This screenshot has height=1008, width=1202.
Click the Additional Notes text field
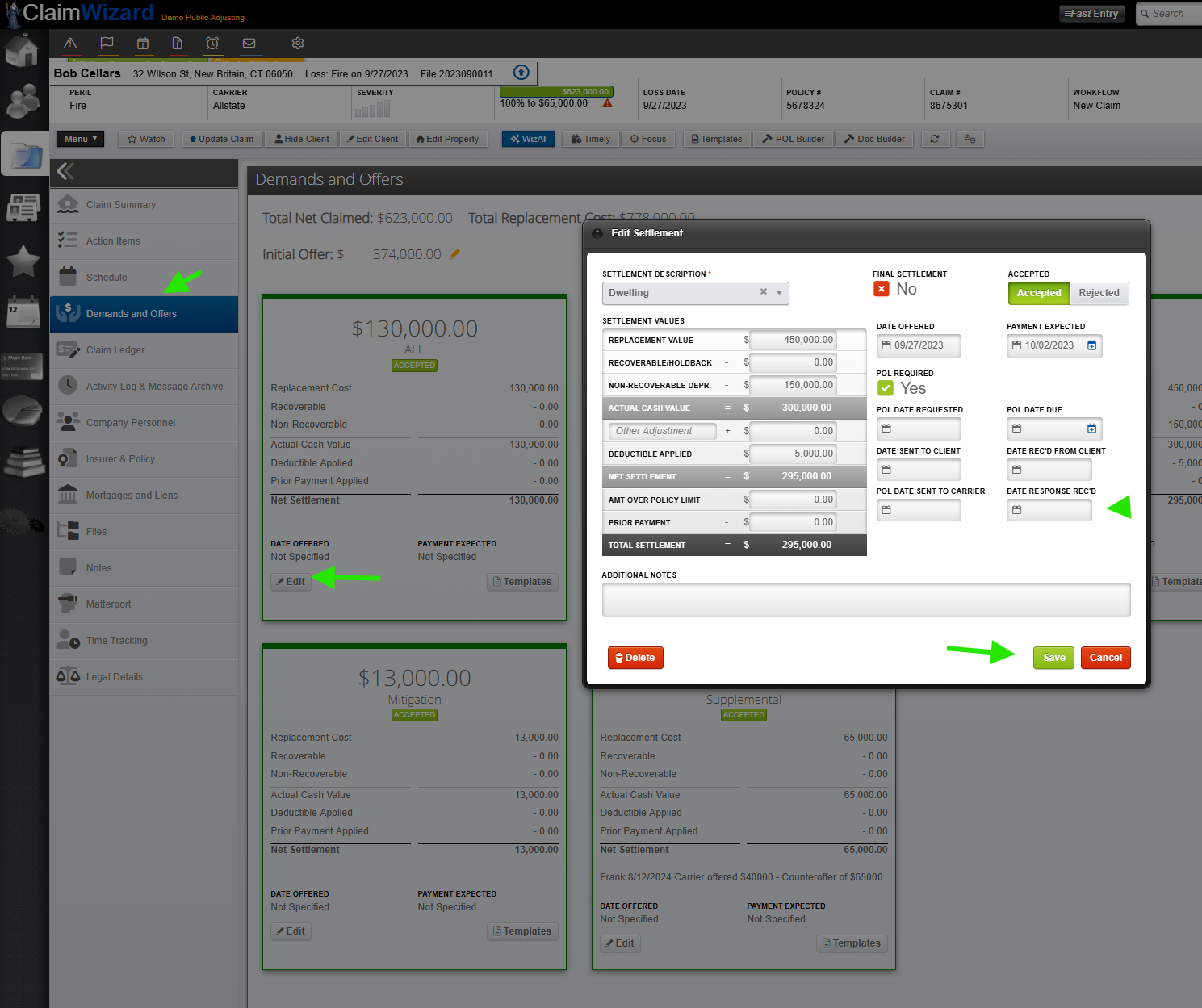click(866, 600)
